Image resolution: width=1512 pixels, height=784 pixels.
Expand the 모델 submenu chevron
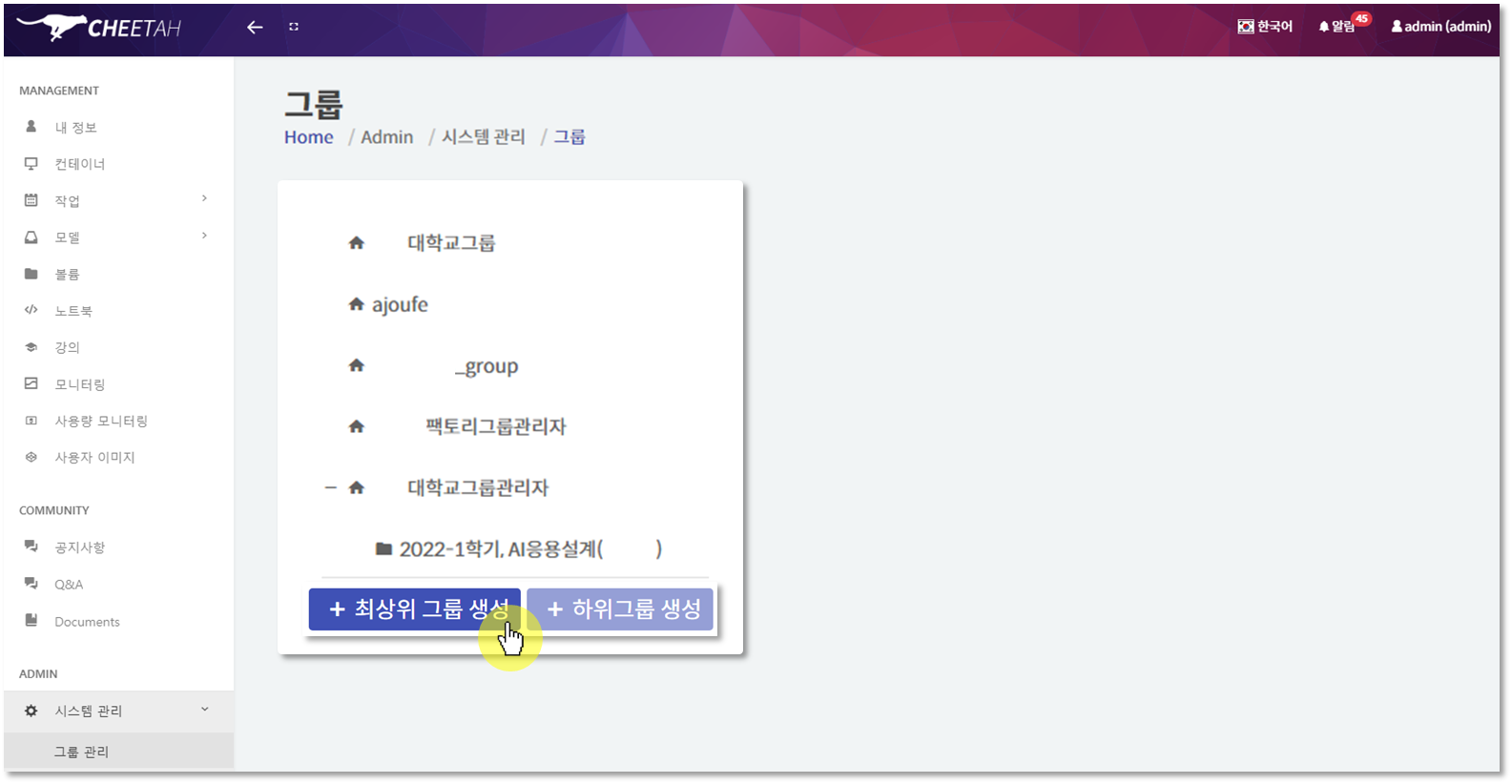coord(204,236)
